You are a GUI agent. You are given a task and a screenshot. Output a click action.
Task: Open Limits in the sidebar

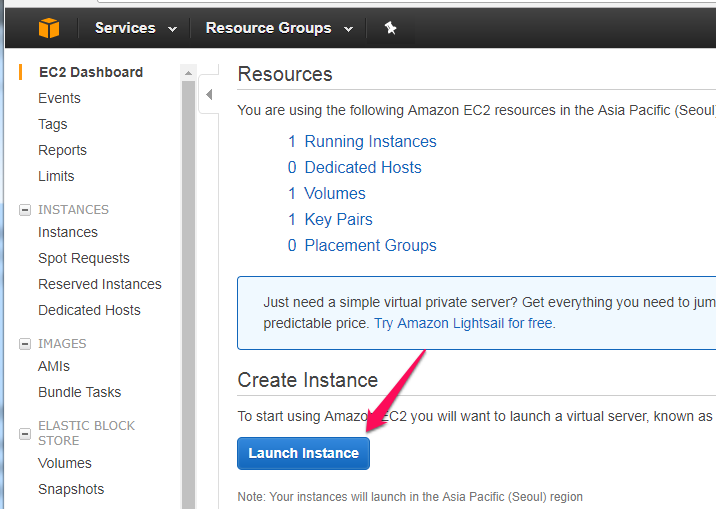56,176
